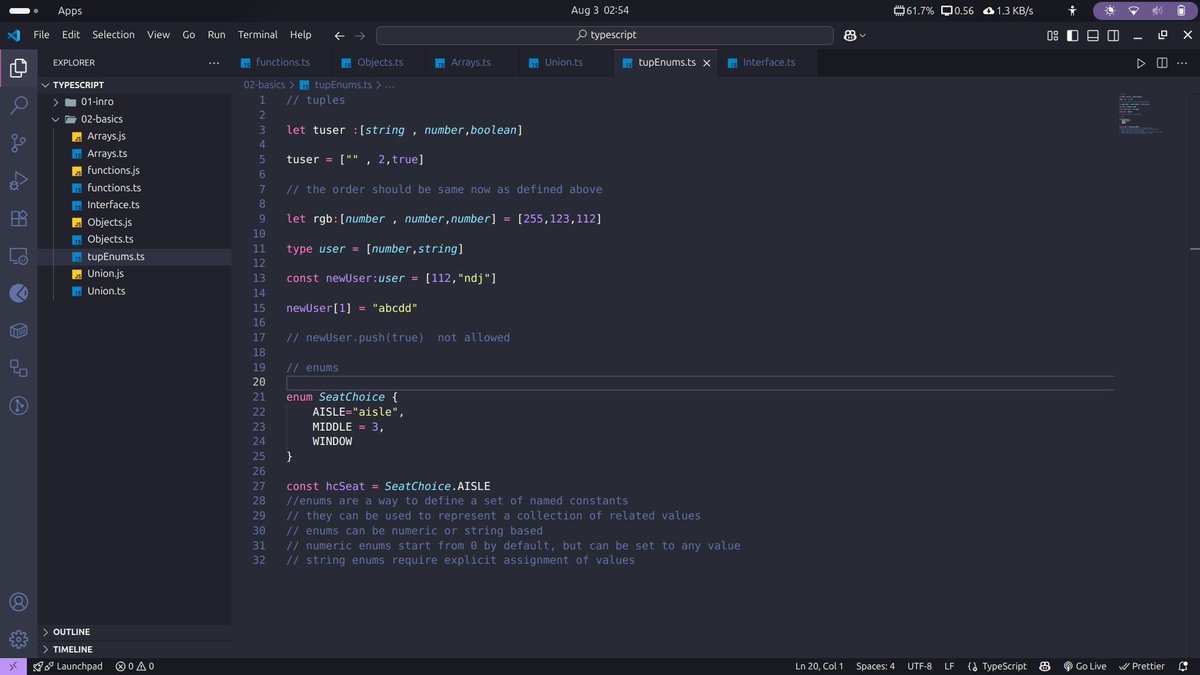Open the View menu
Image resolution: width=1200 pixels, height=675 pixels.
pyautogui.click(x=159, y=35)
